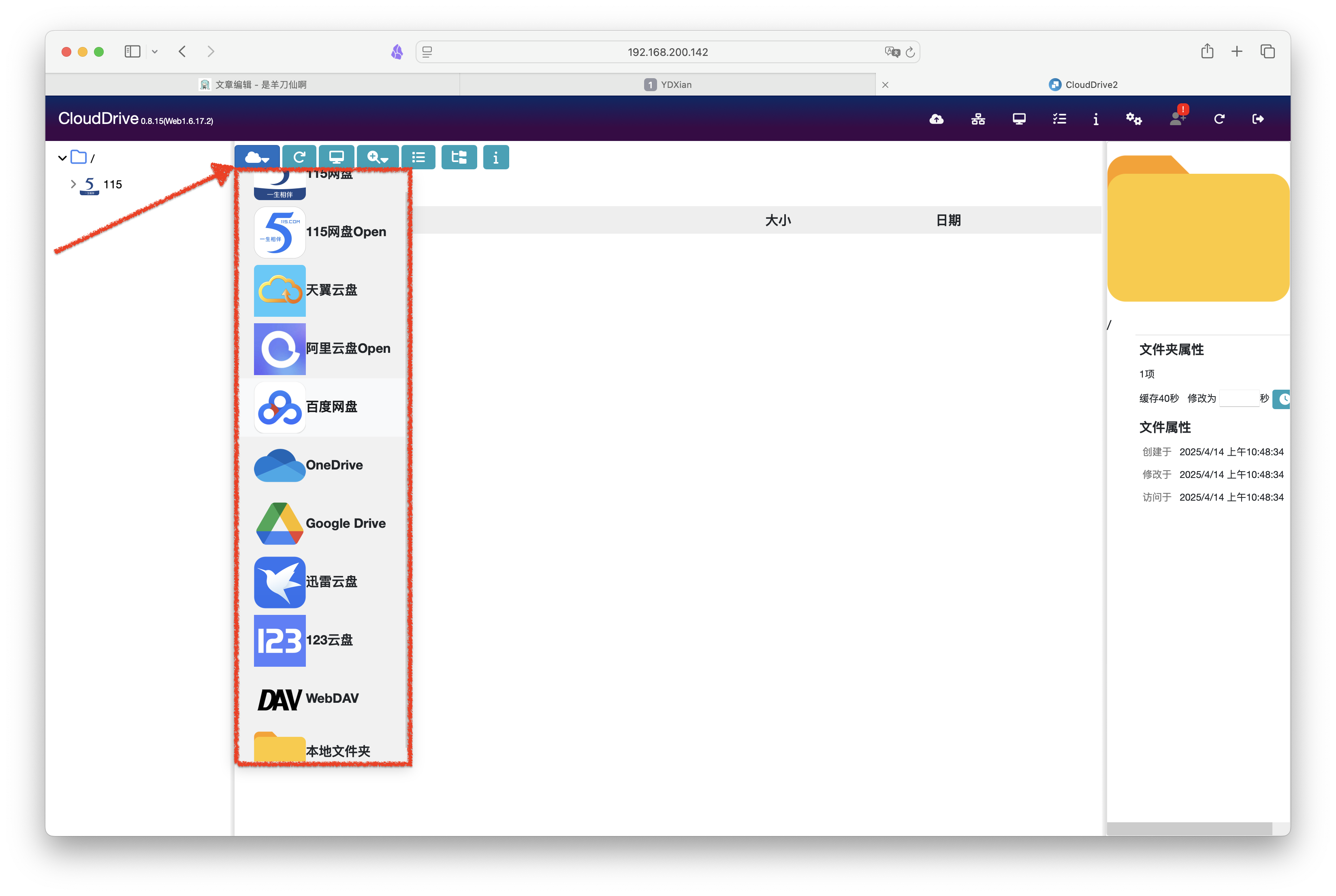Screen dimensions: 1336x896
Task: Click the mount to local monitor icon
Action: coord(337,157)
